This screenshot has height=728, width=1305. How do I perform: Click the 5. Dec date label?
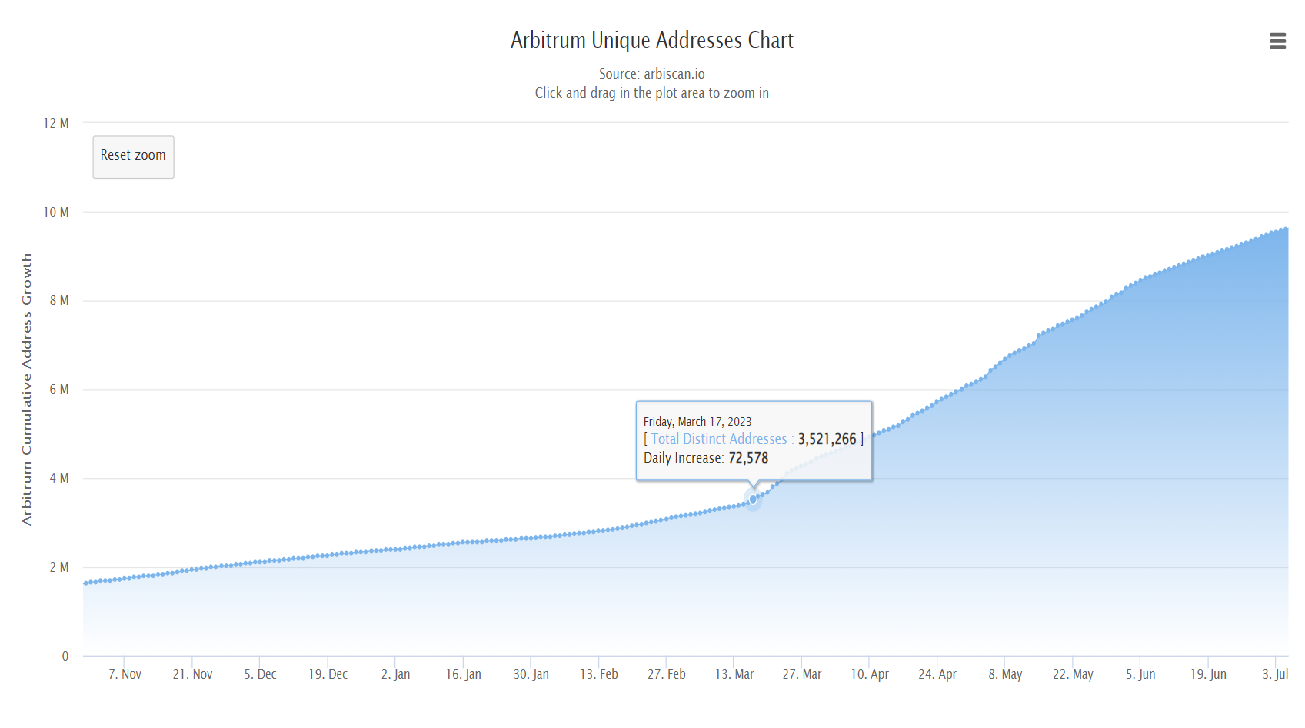coord(260,675)
